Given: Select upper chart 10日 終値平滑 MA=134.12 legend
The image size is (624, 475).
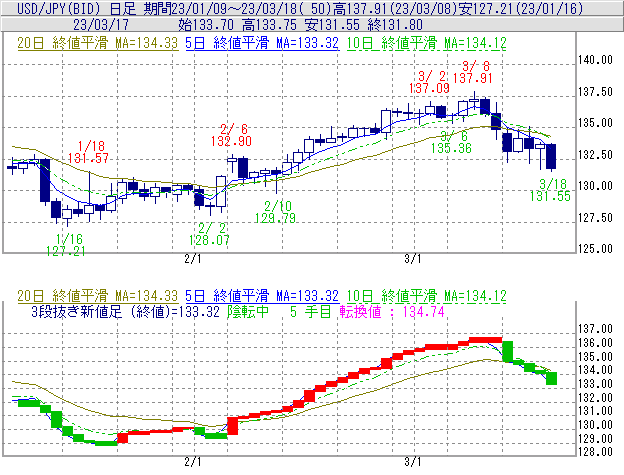Looking at the screenshot, I should pos(427,43).
